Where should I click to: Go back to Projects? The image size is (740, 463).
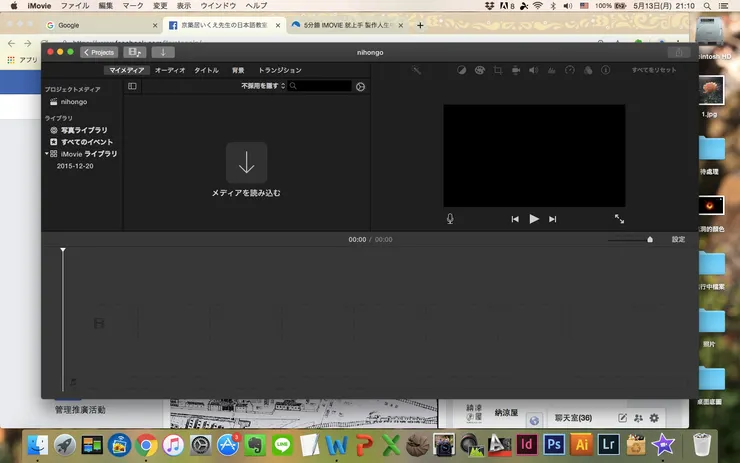click(x=99, y=52)
